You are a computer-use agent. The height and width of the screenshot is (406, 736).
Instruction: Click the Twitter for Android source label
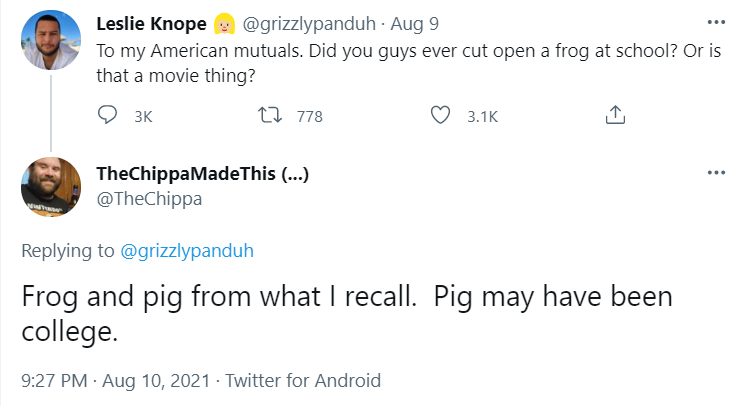coord(303,381)
